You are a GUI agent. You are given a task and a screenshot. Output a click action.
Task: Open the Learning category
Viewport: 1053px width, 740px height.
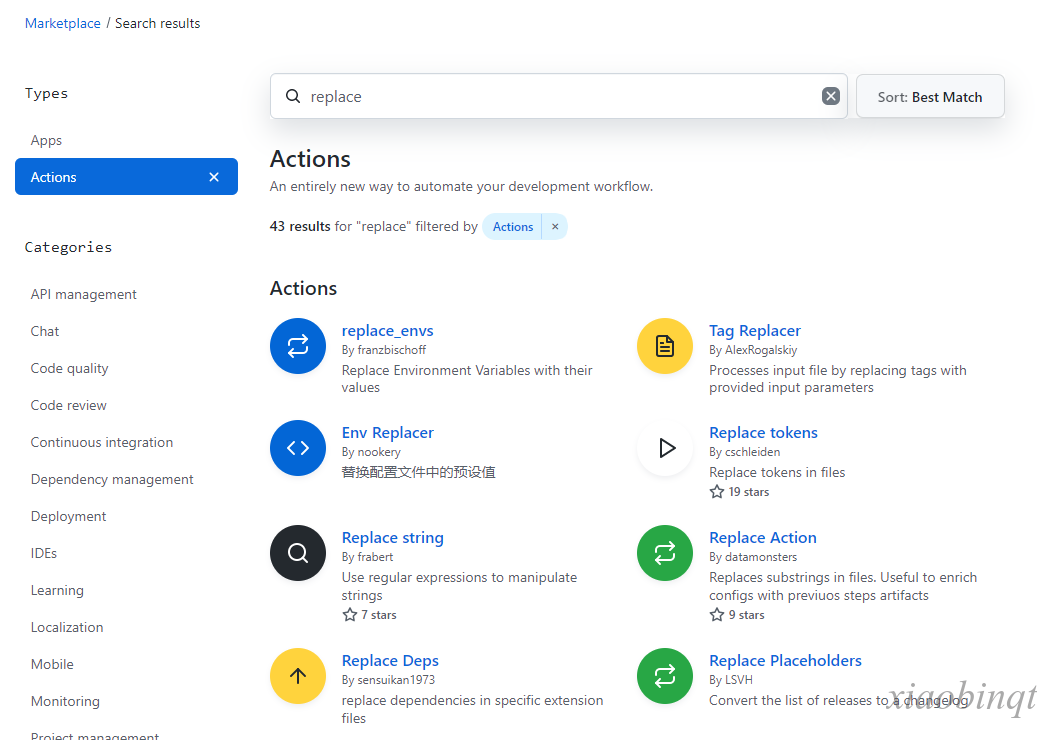point(57,590)
